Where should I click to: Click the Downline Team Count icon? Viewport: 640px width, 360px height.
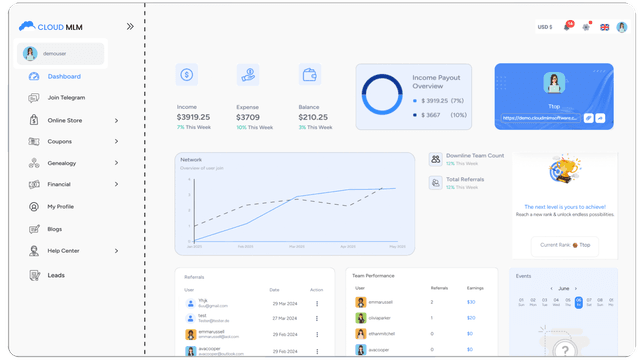click(436, 159)
